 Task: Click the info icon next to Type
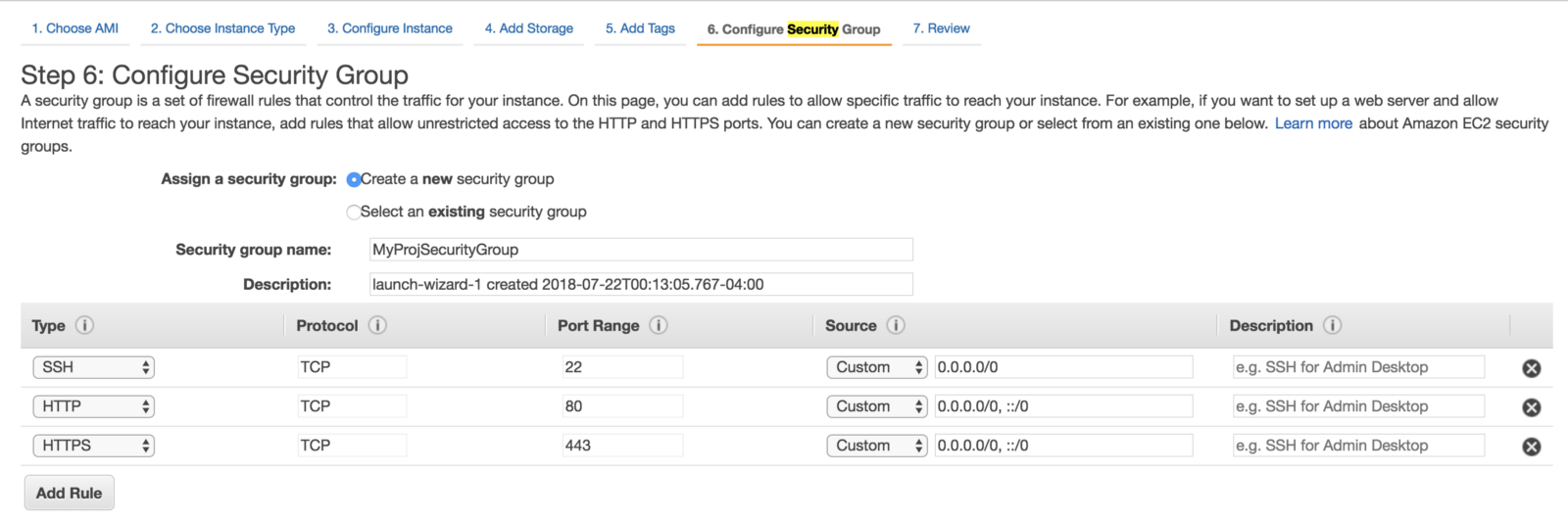tap(85, 325)
